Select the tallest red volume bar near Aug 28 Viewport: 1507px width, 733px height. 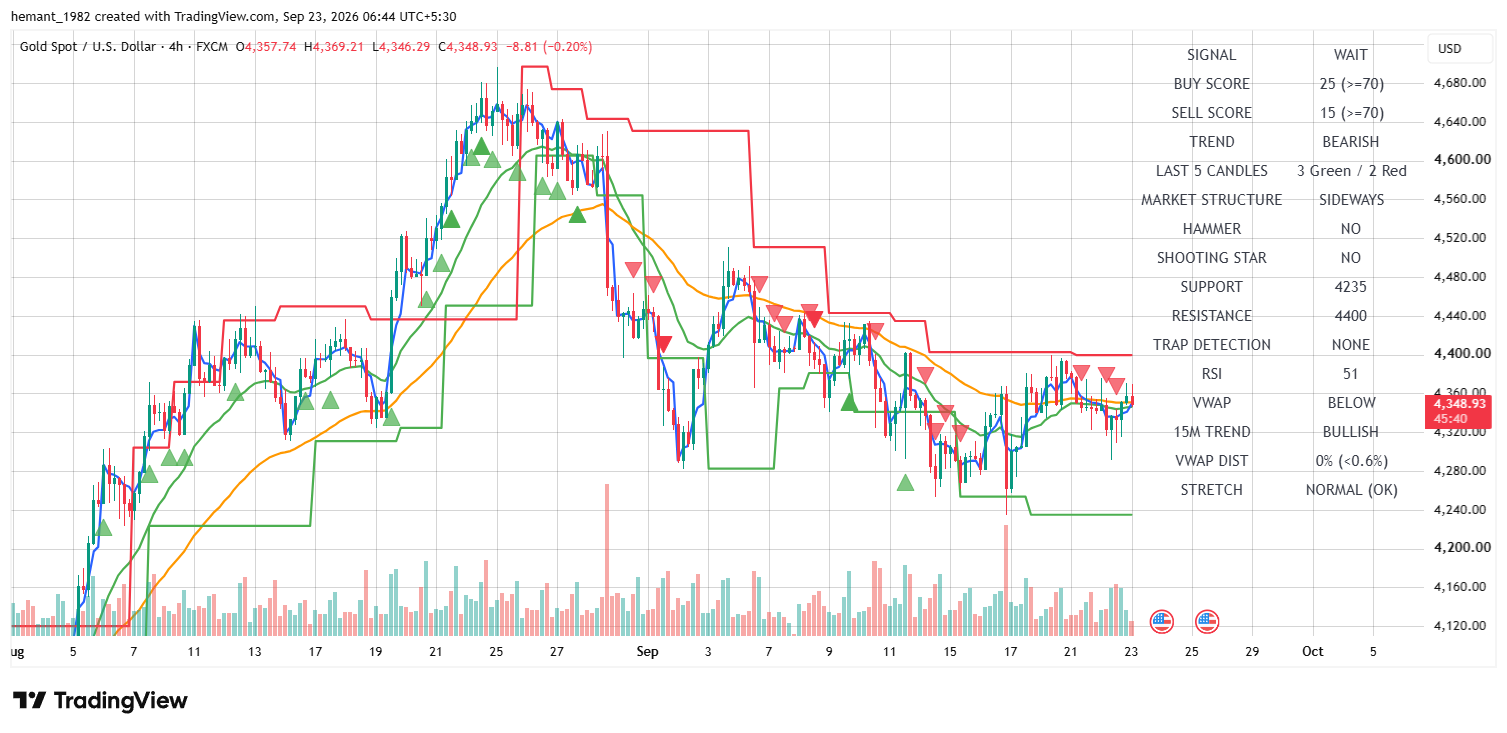point(606,560)
